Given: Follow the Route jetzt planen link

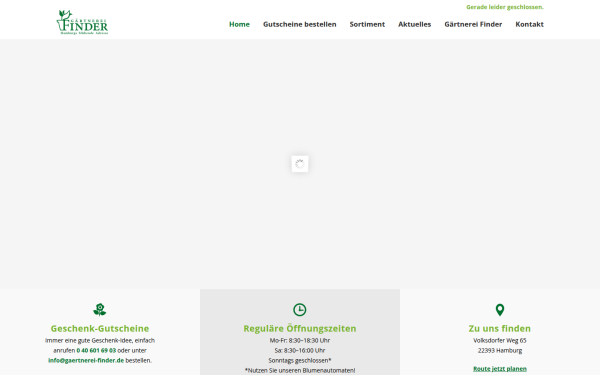Looking at the screenshot, I should point(500,369).
